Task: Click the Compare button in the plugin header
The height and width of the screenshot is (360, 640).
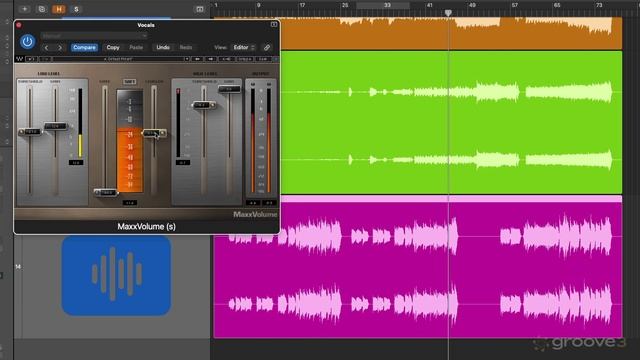Action: tap(84, 47)
